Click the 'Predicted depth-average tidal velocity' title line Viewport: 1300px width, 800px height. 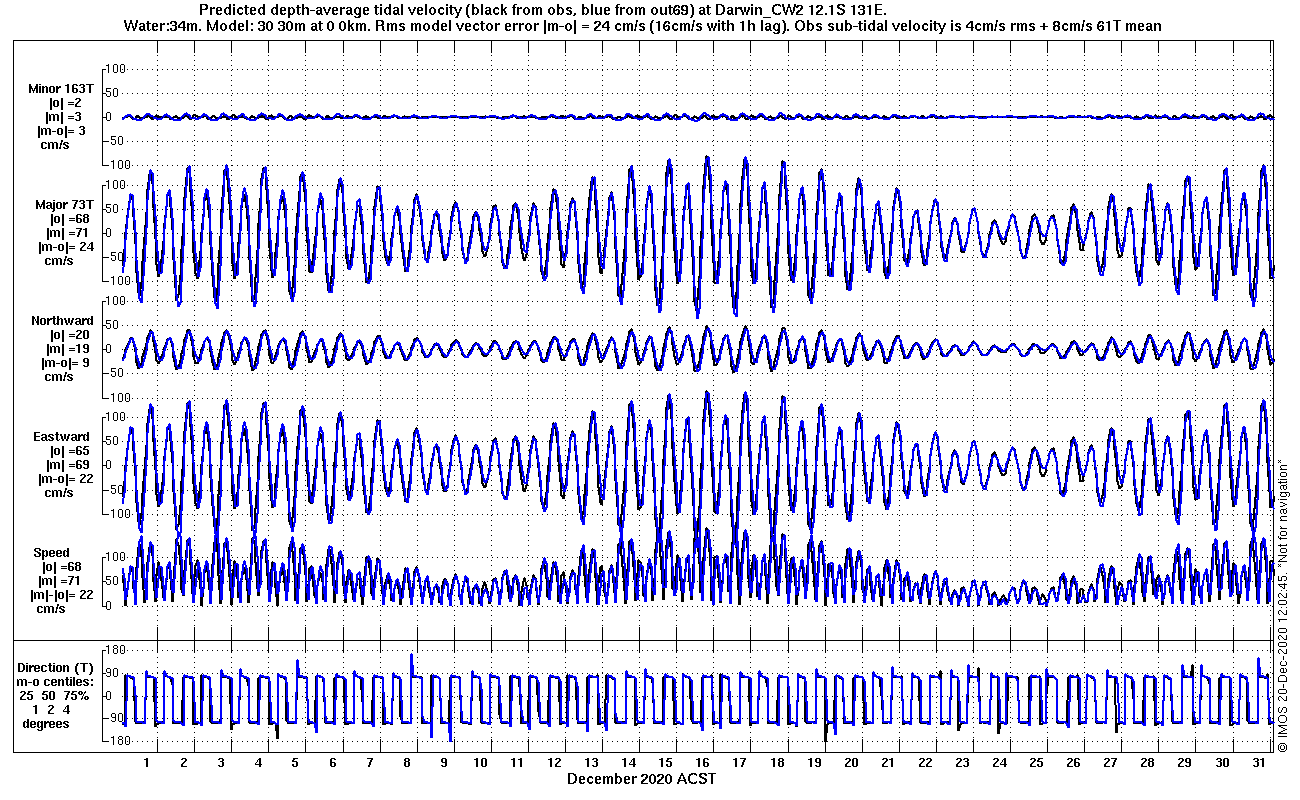tap(543, 10)
